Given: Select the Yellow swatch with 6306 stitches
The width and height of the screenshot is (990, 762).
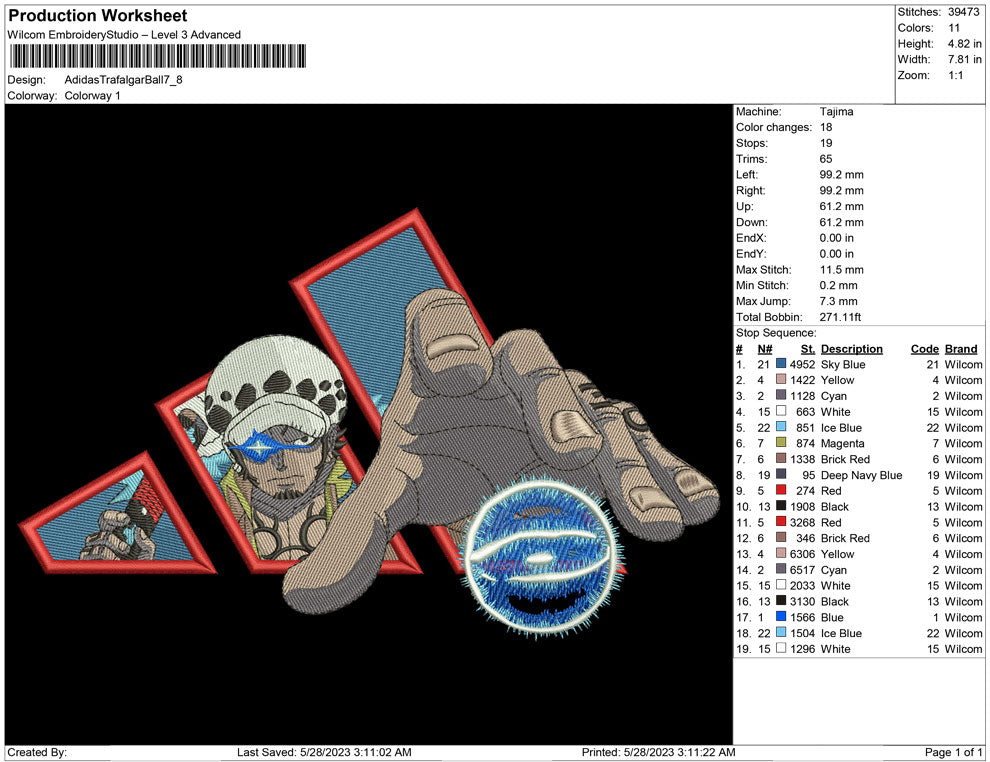Looking at the screenshot, I should [781, 553].
